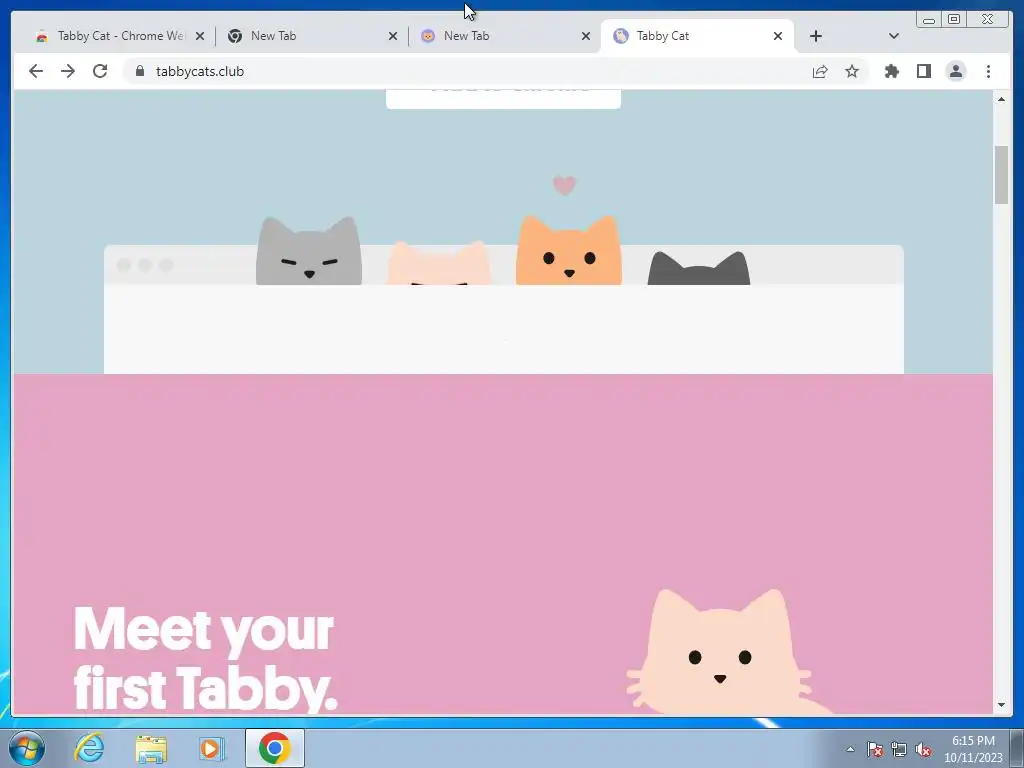Click the Chrome taskbar button
1024x768 pixels.
coord(275,748)
